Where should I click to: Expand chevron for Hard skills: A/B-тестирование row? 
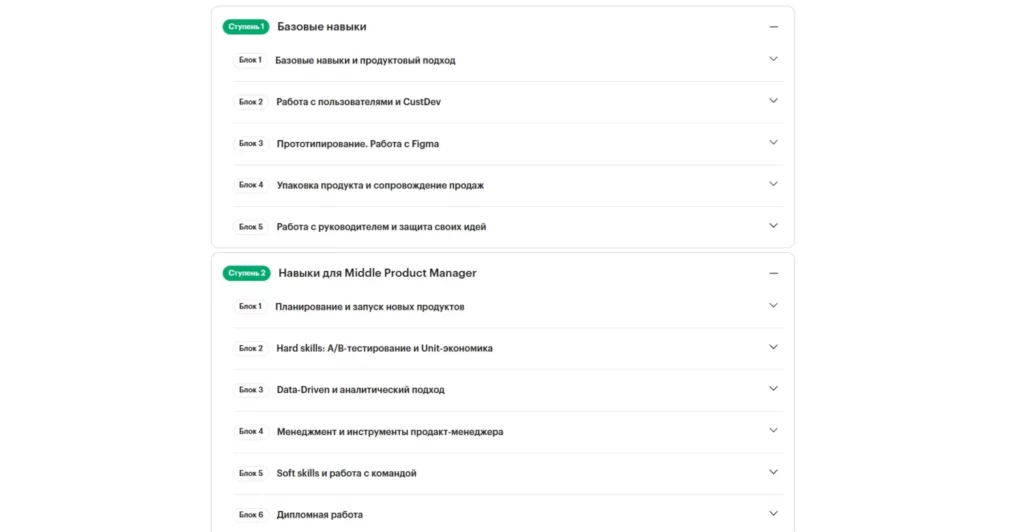[x=773, y=347]
